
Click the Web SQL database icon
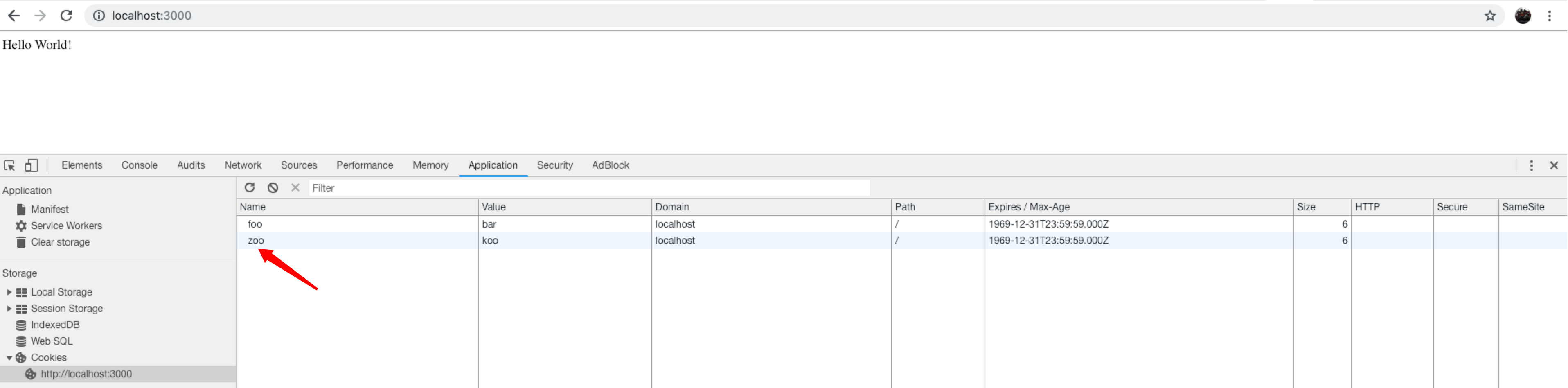(x=21, y=342)
